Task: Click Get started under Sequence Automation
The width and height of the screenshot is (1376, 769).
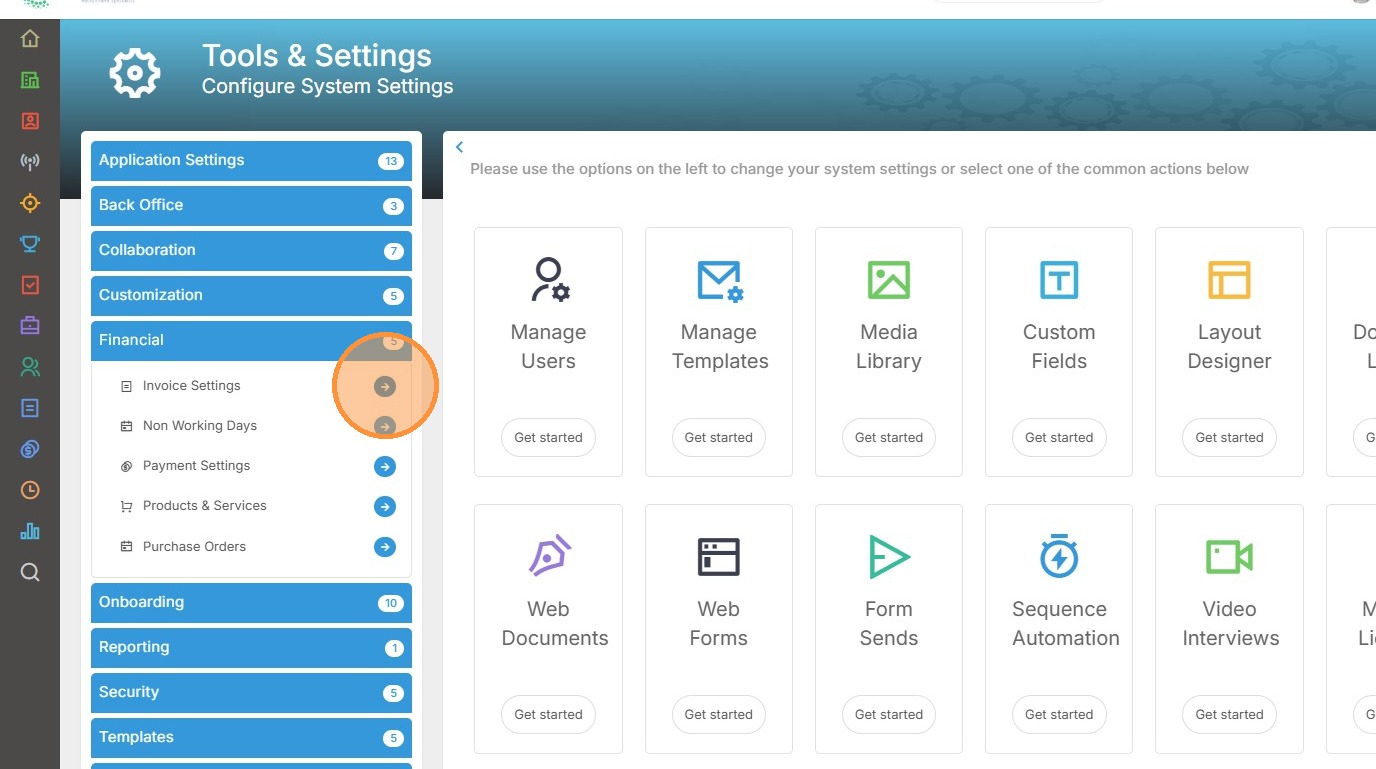Action: [x=1059, y=715]
